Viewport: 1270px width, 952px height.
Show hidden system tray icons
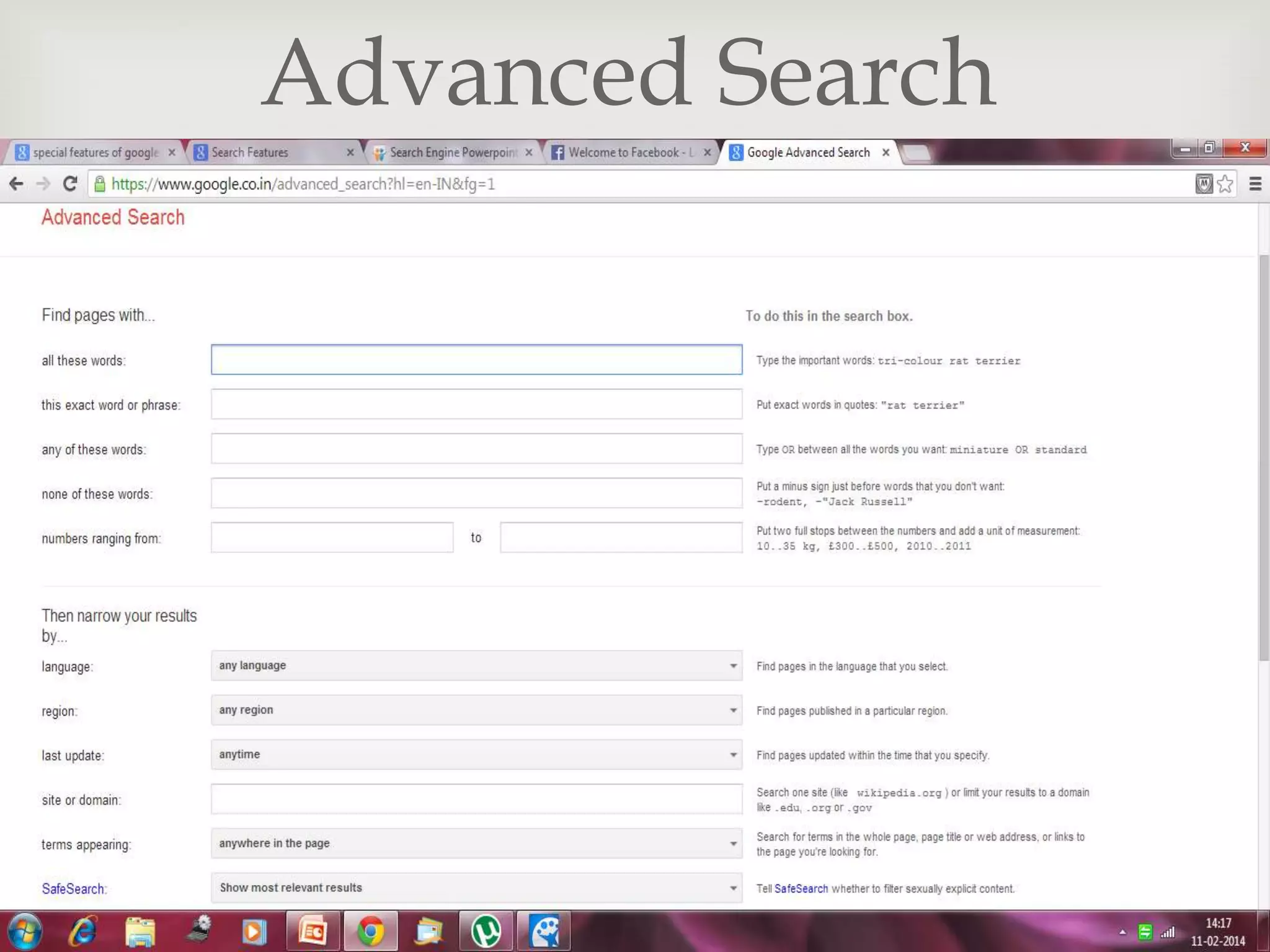(1122, 932)
